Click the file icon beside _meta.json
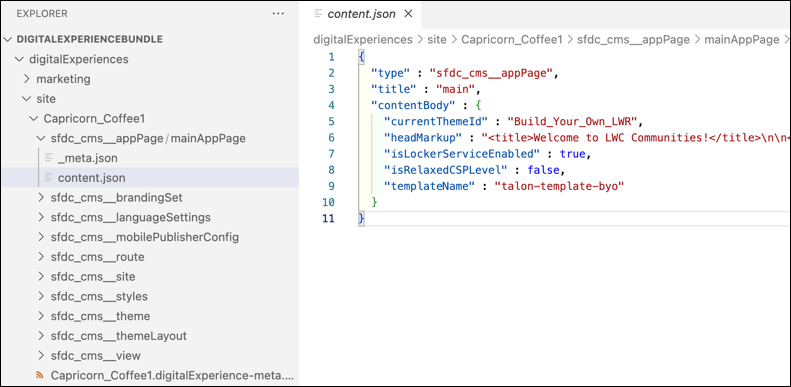 click(49, 158)
